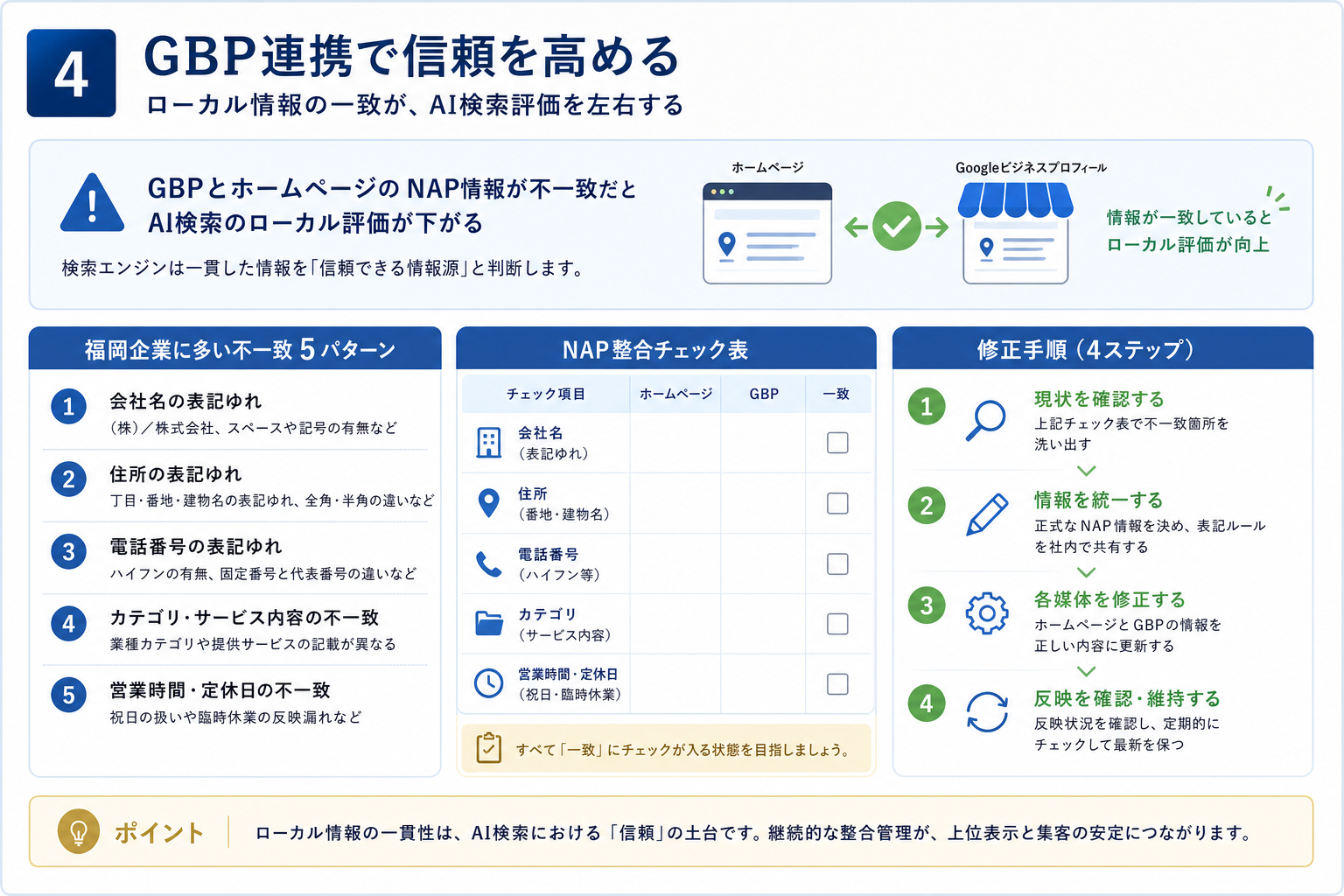The height and width of the screenshot is (896, 1344).
Task: Check the 一致 box for 電話番号 row
Action: pos(837,563)
